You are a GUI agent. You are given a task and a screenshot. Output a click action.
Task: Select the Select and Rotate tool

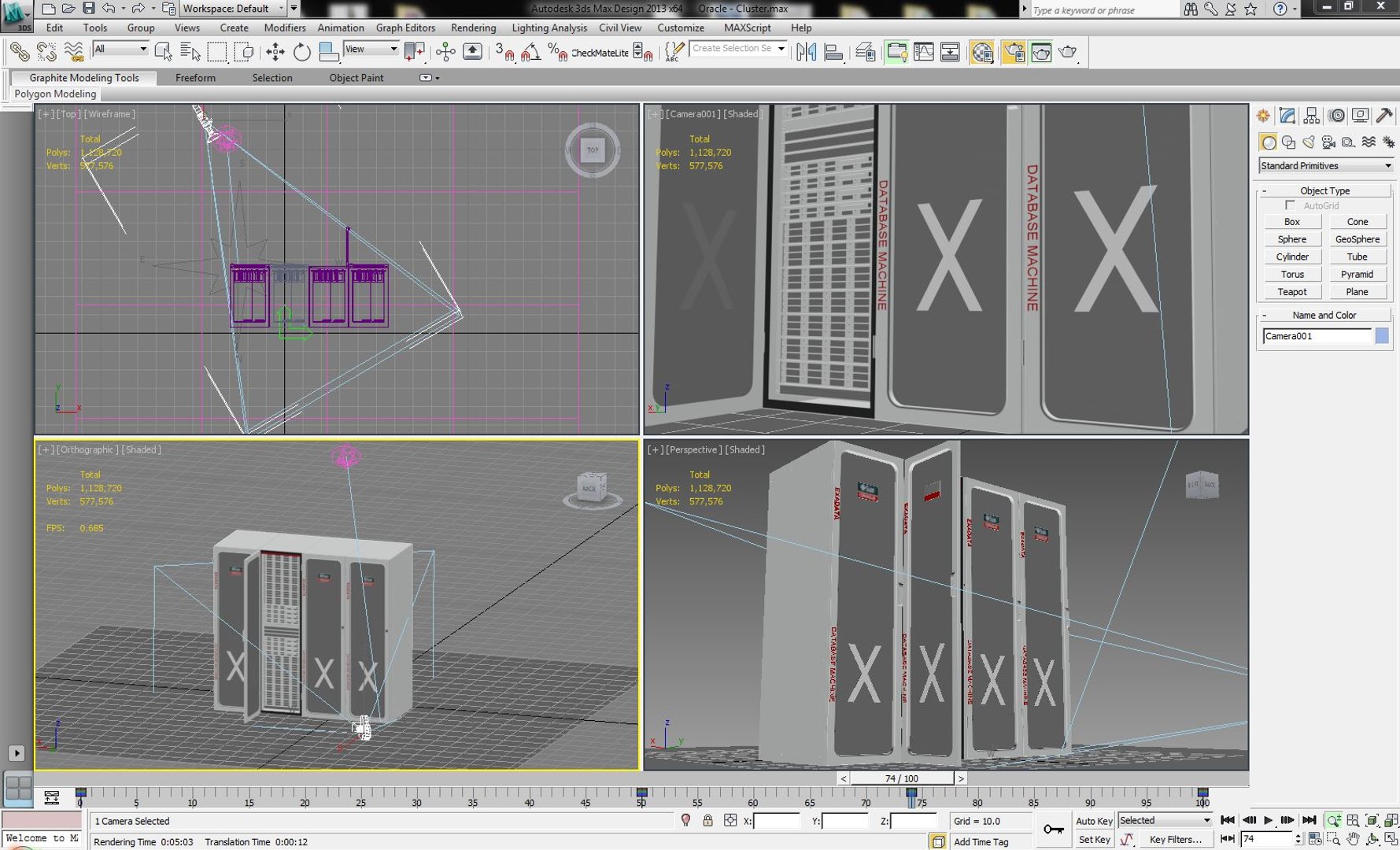(x=301, y=53)
